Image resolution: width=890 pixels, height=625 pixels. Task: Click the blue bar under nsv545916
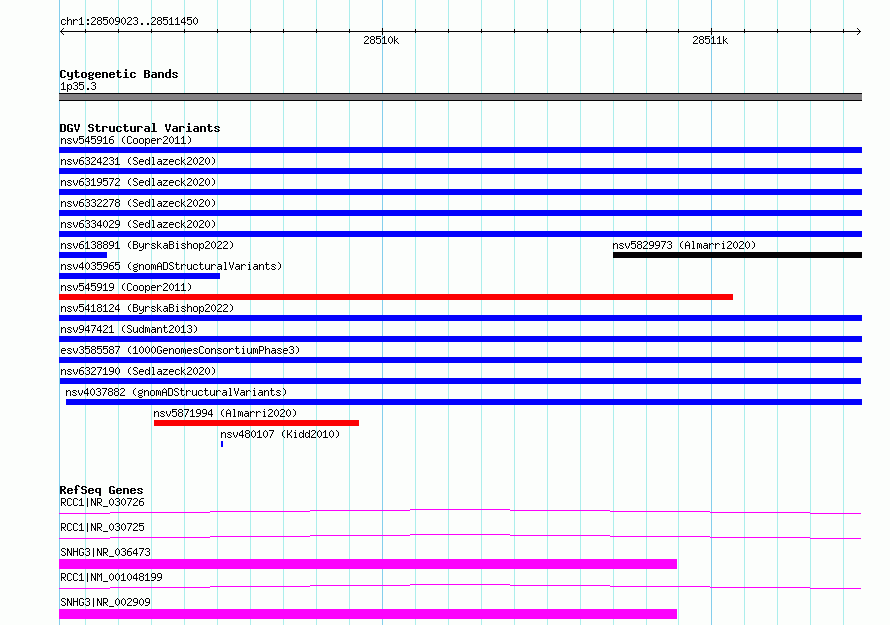click(460, 150)
